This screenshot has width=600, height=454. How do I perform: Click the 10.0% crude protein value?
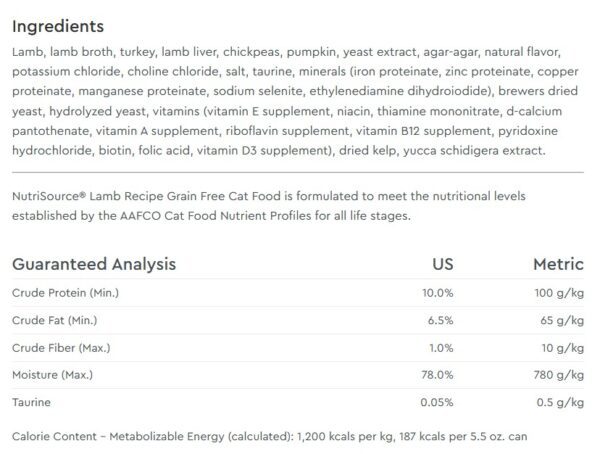click(437, 293)
